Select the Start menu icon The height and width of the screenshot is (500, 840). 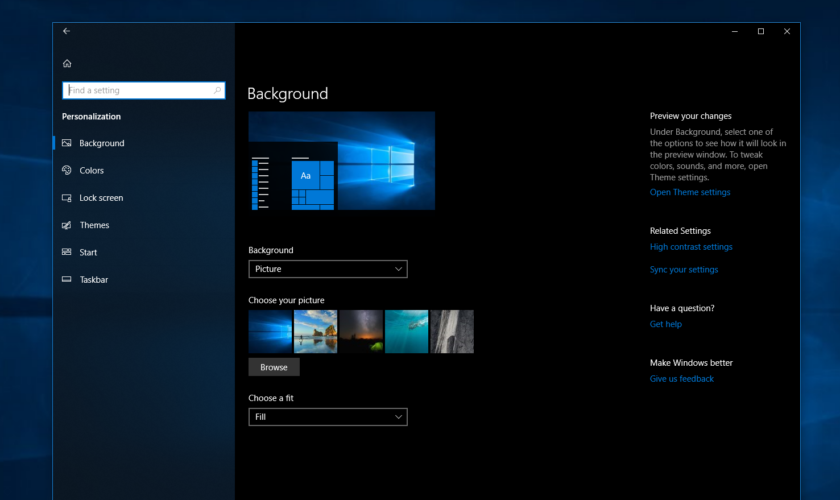[67, 252]
